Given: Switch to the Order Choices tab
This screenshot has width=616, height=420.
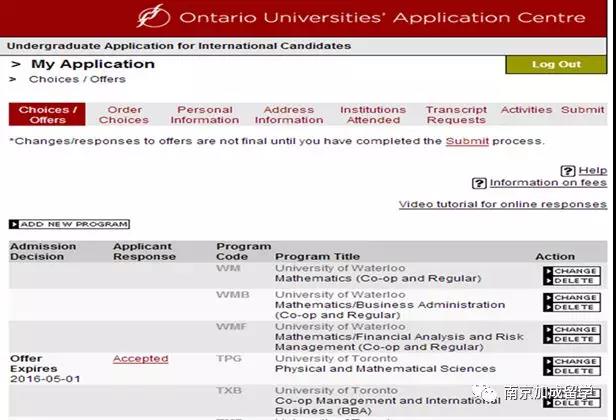Looking at the screenshot, I should pyautogui.click(x=124, y=115).
